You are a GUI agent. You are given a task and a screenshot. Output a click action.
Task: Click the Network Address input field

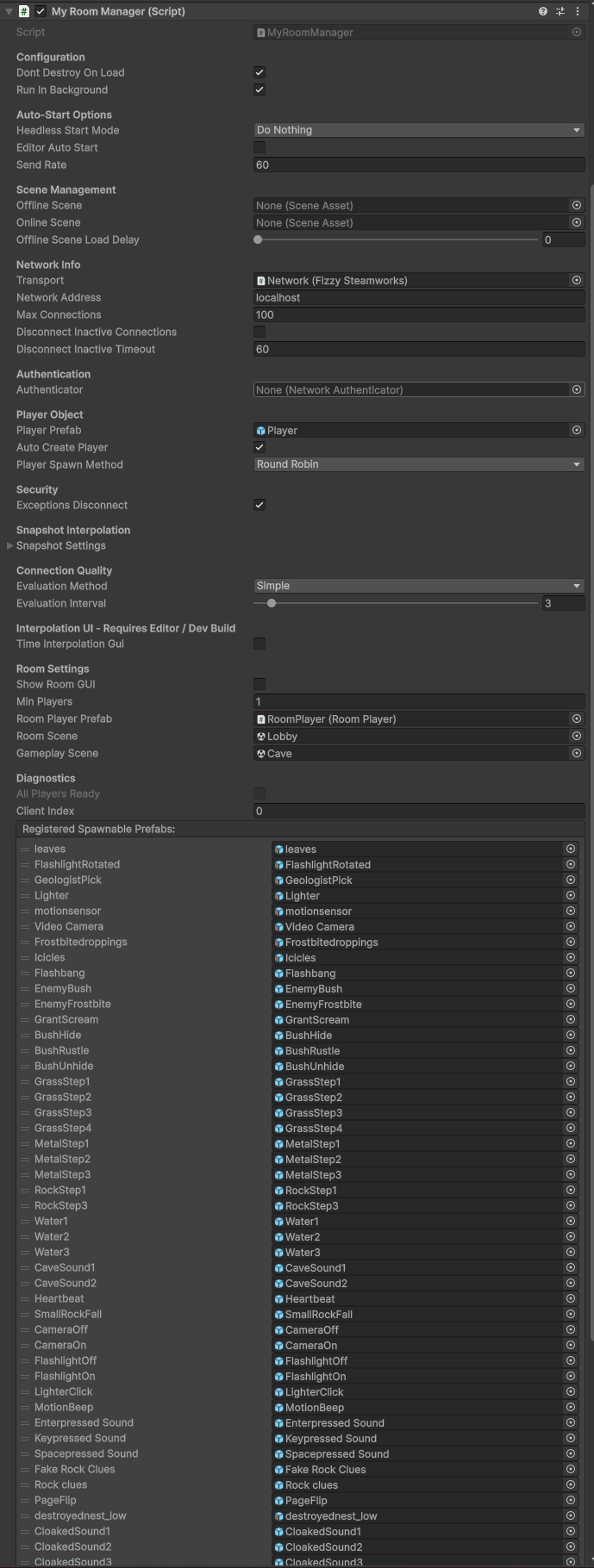click(x=418, y=297)
